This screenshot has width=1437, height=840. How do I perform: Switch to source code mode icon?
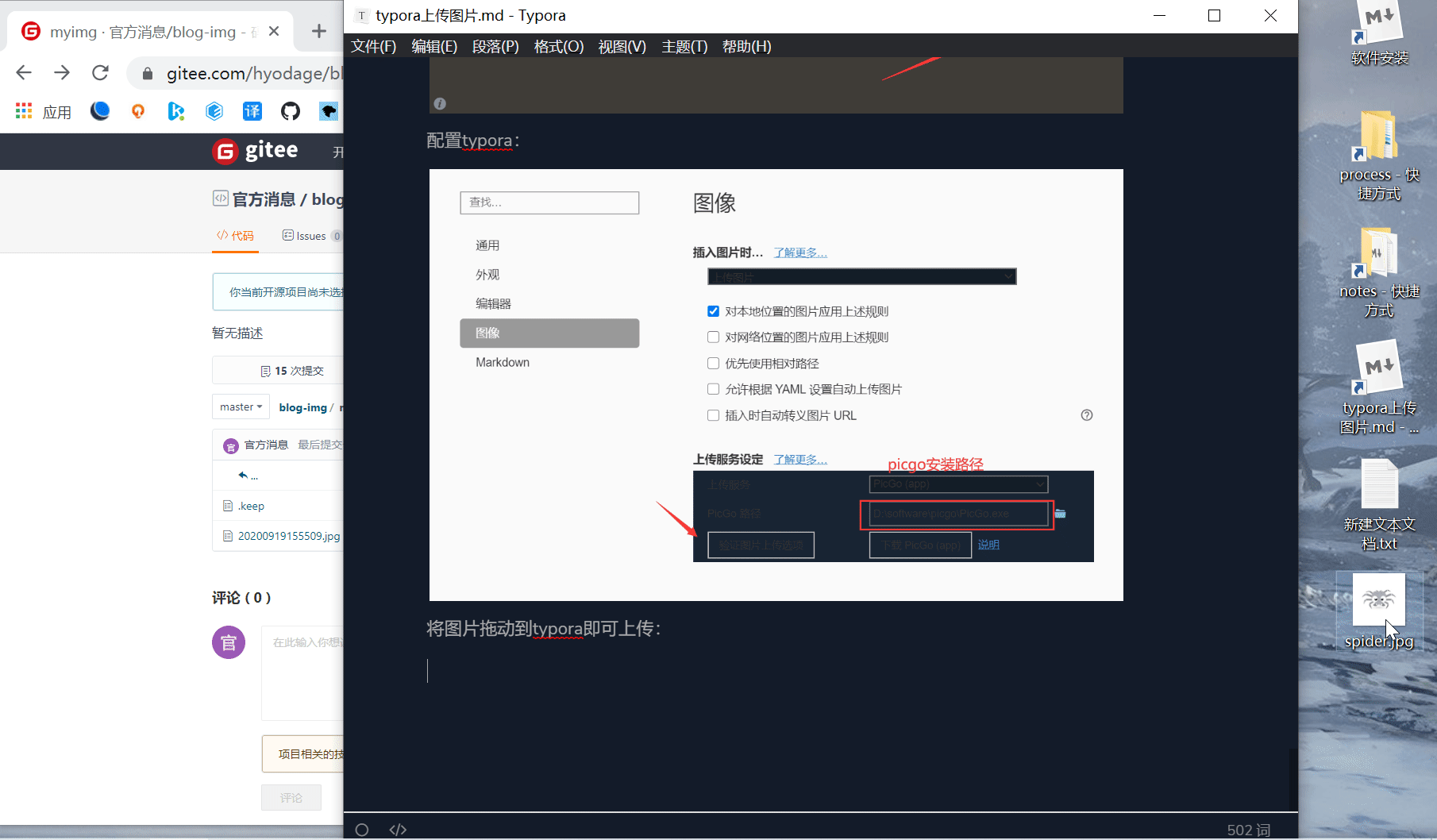tap(398, 830)
